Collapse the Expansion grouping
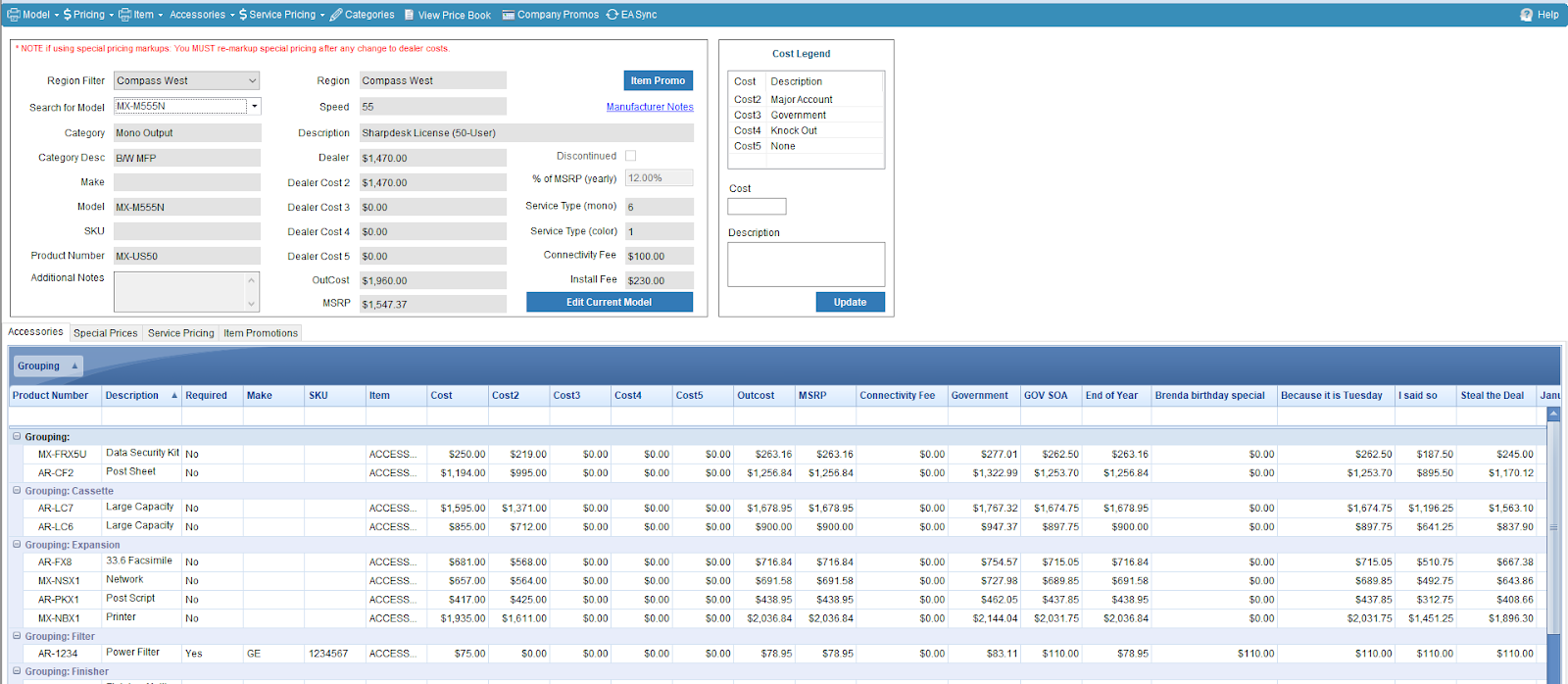The height and width of the screenshot is (684, 1568). coord(17,544)
